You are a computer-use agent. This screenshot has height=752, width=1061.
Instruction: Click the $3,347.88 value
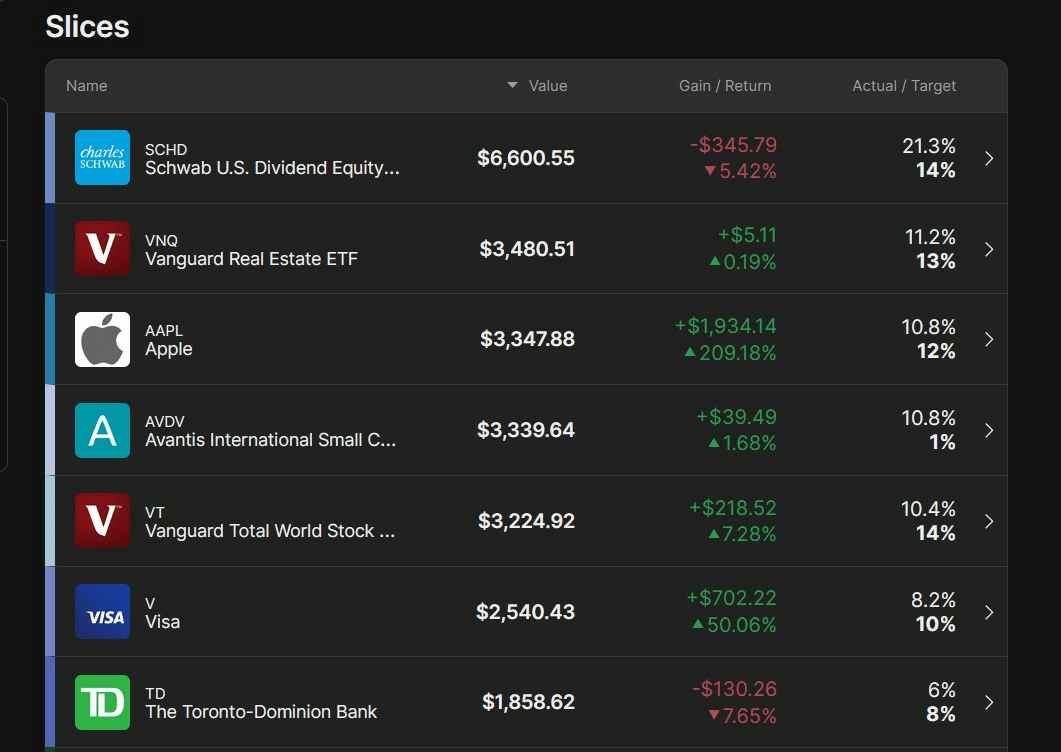[x=527, y=339]
